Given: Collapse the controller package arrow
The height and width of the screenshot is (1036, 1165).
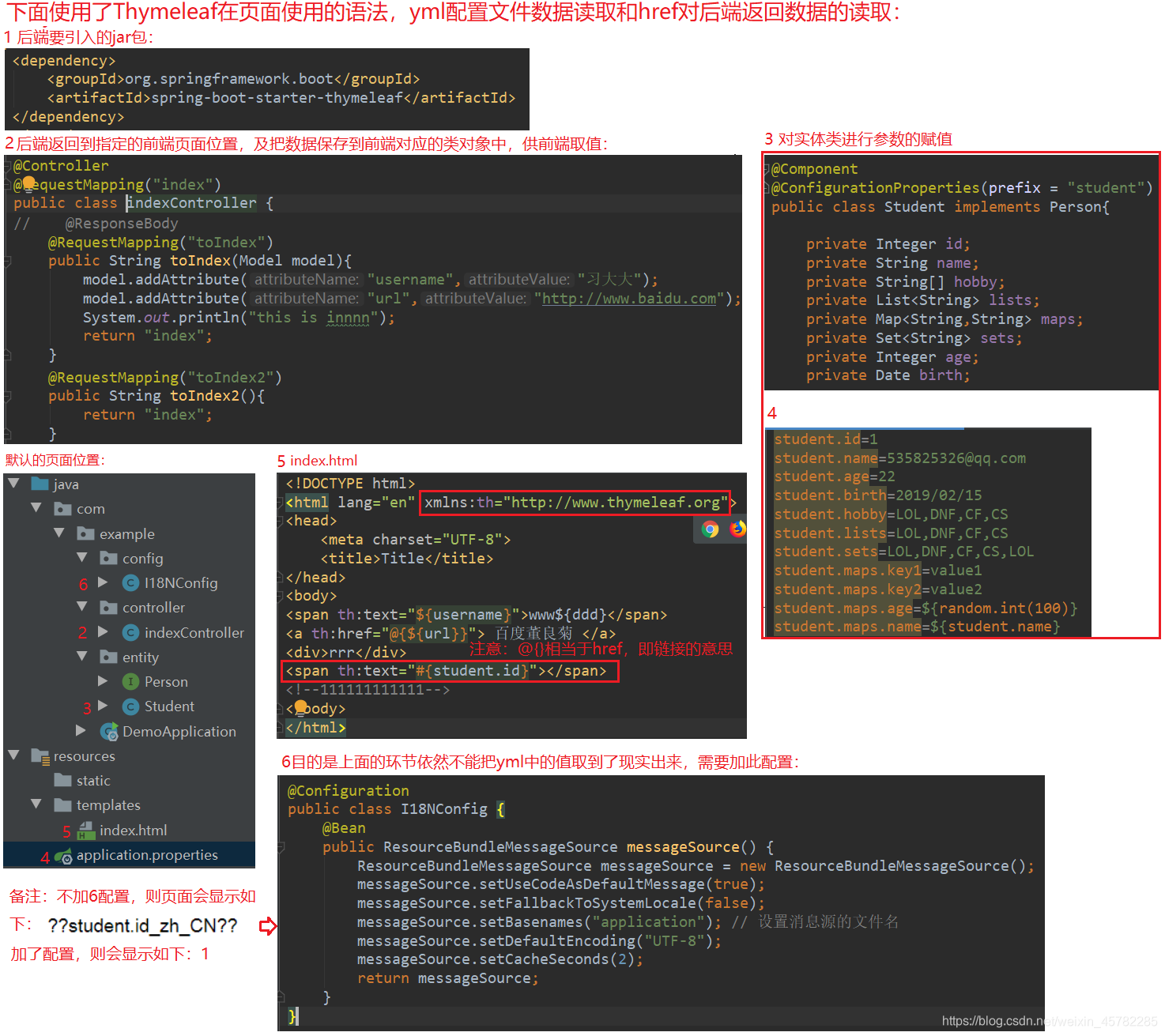Looking at the screenshot, I should pyautogui.click(x=82, y=606).
